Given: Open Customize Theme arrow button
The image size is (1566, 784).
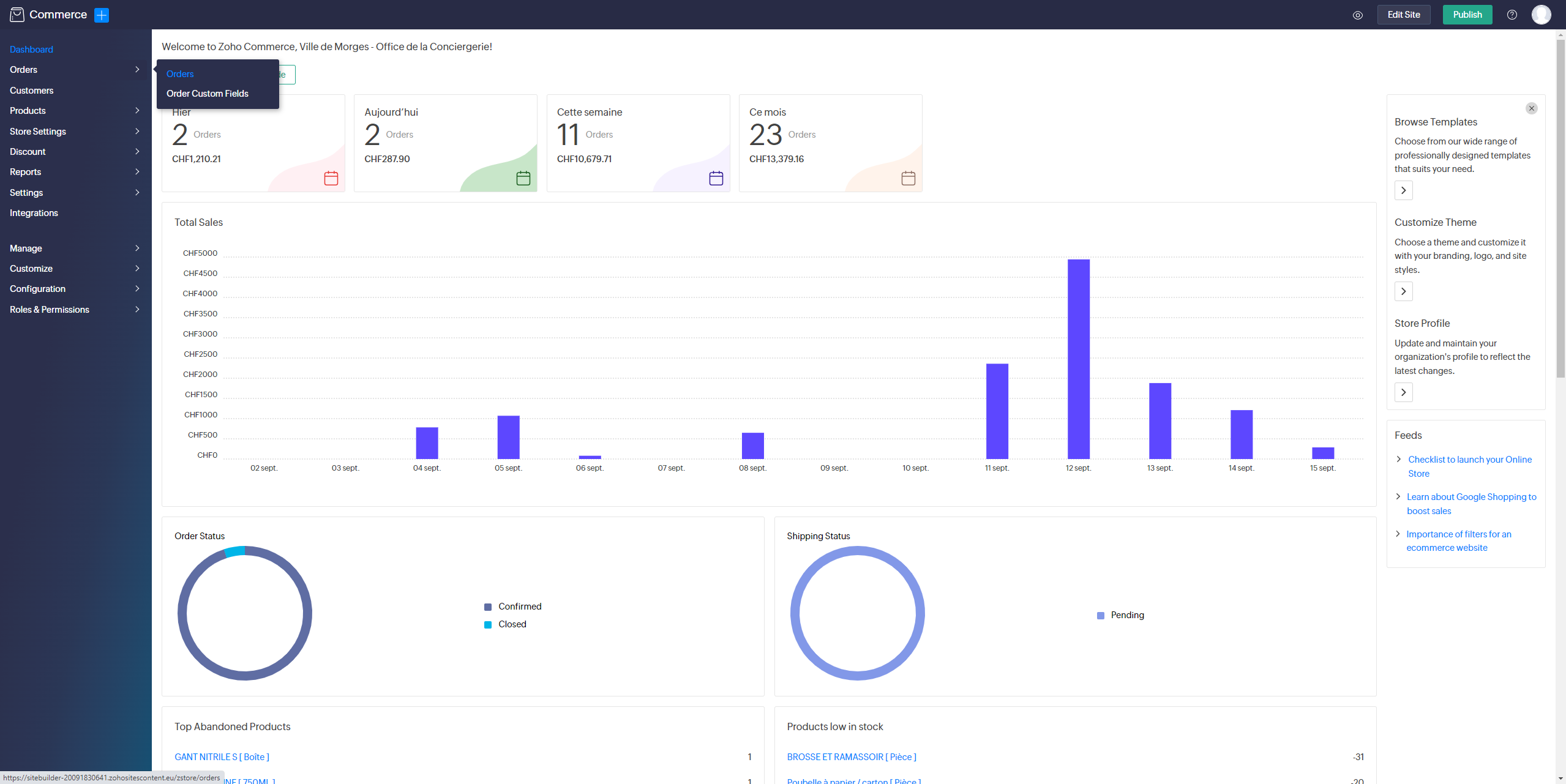Looking at the screenshot, I should (x=1403, y=291).
